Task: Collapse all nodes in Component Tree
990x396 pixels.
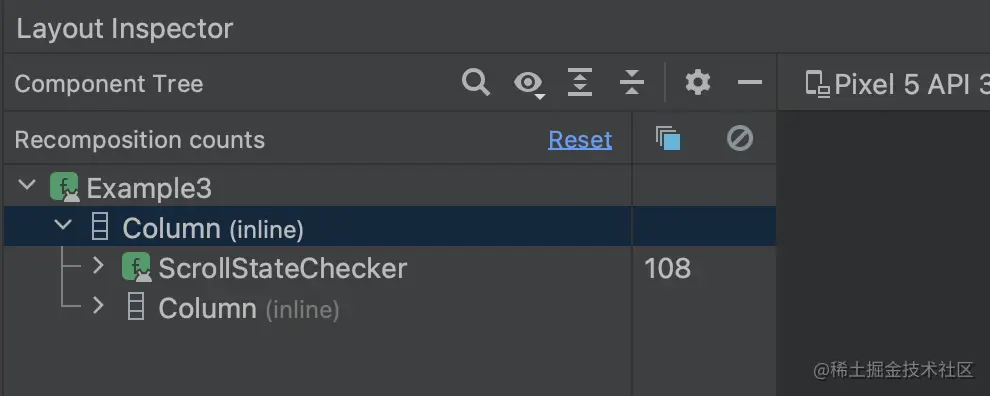Action: click(631, 82)
